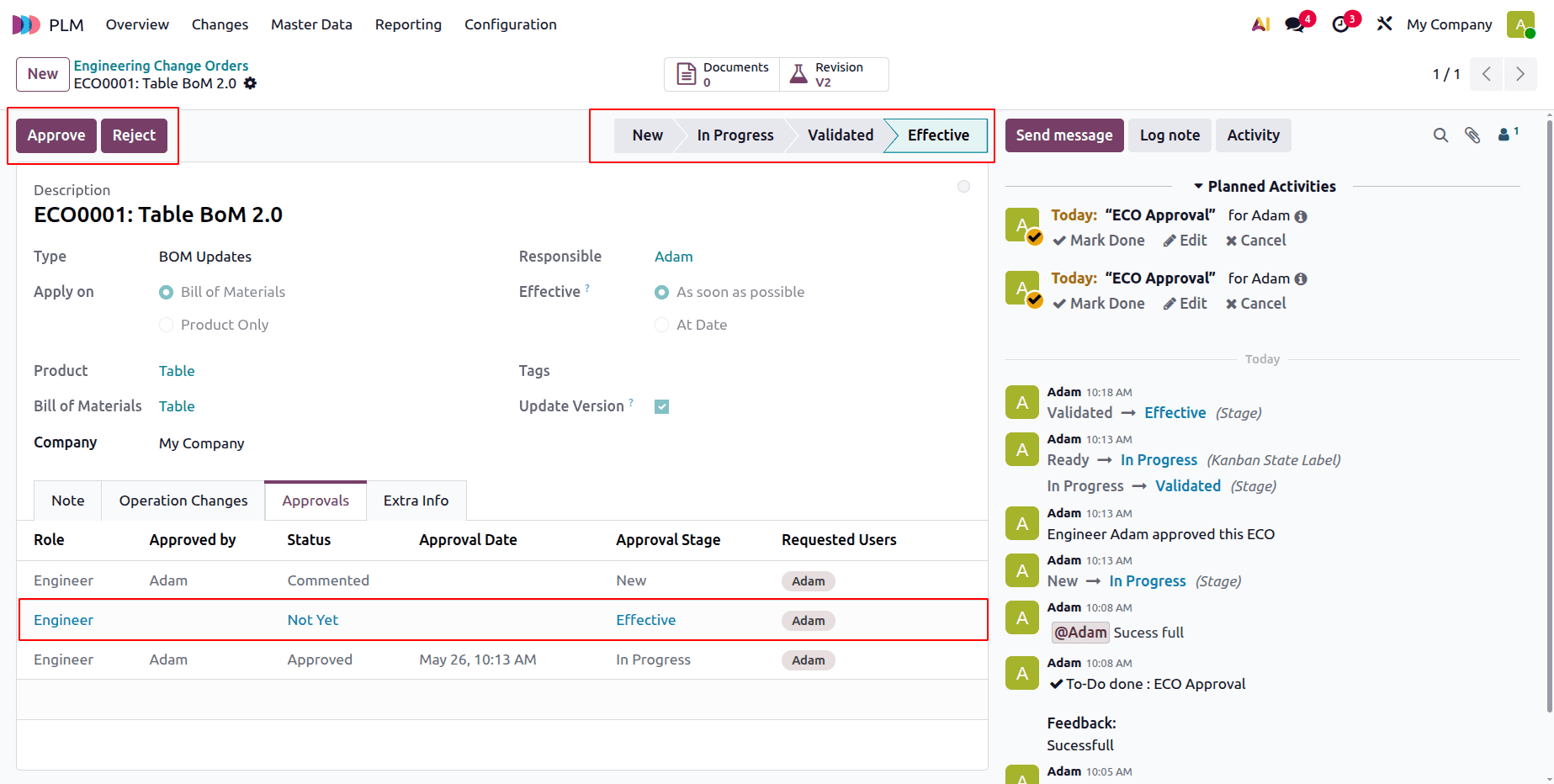Open the Master Data menu
The image size is (1554, 784).
point(311,24)
